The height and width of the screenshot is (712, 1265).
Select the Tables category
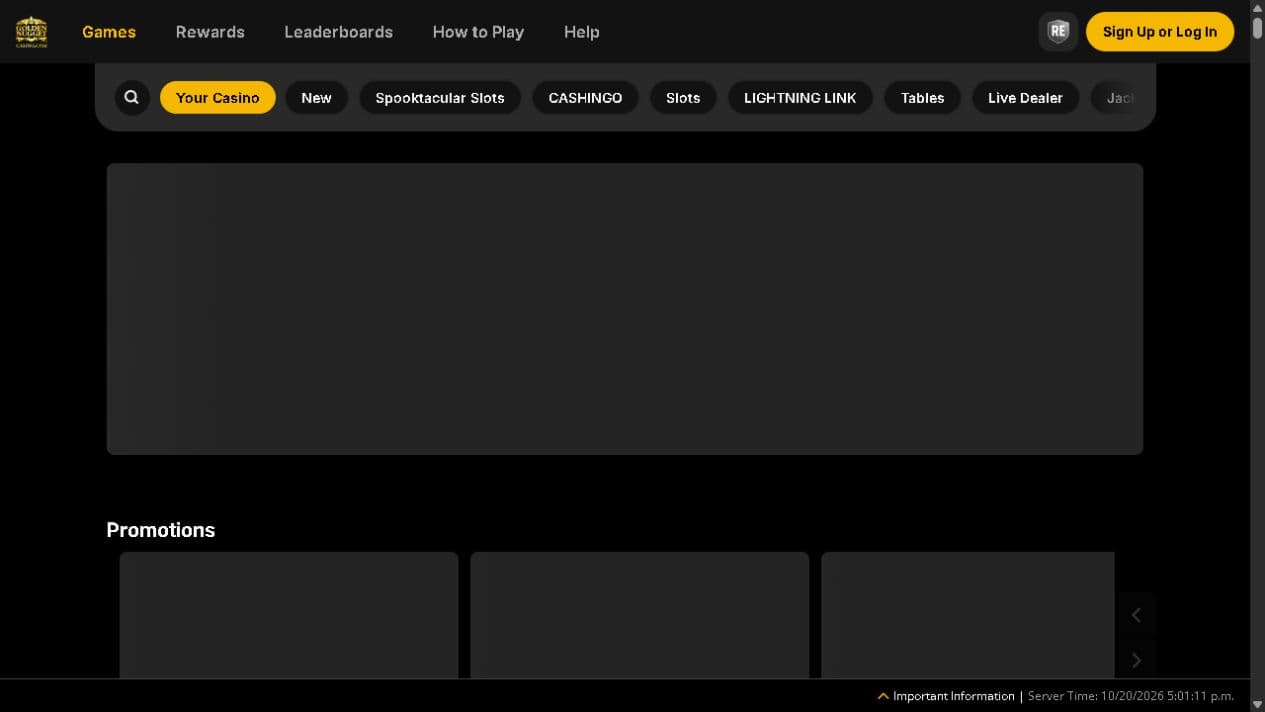coord(922,98)
